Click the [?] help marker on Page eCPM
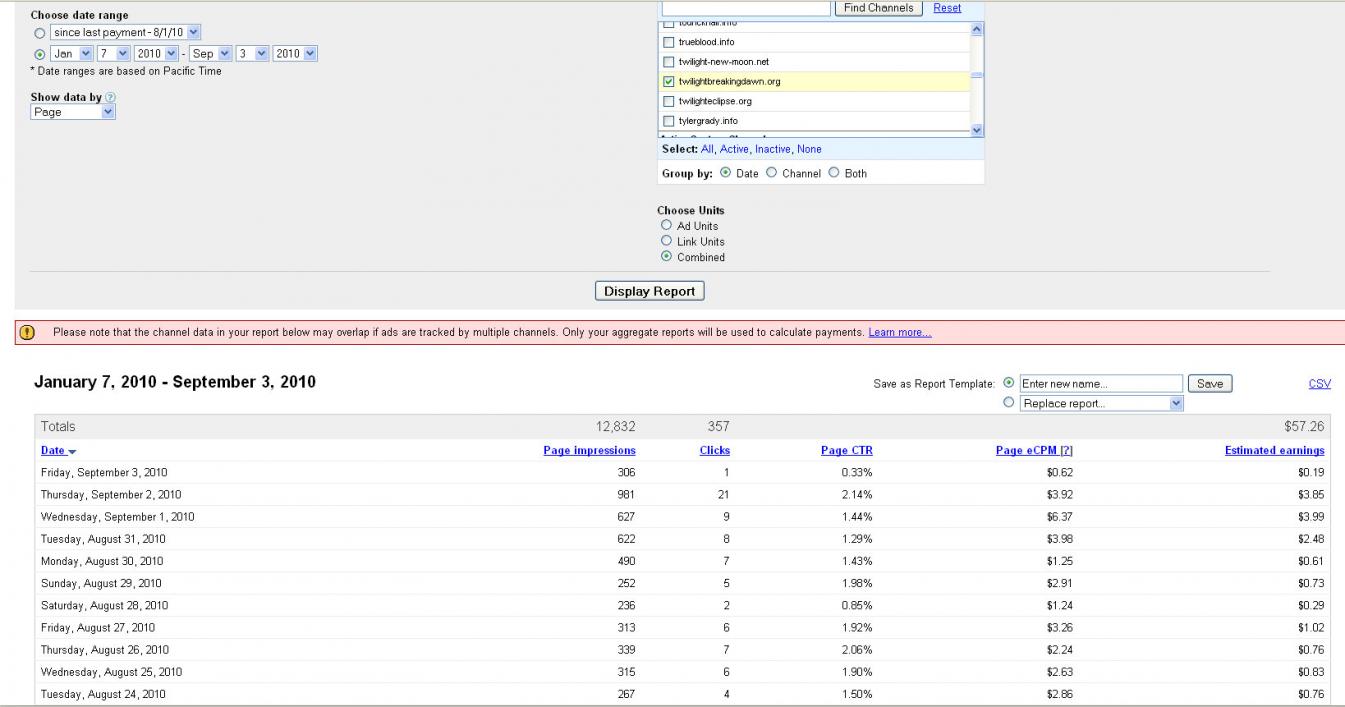The height and width of the screenshot is (707, 1345). (x=1066, y=451)
